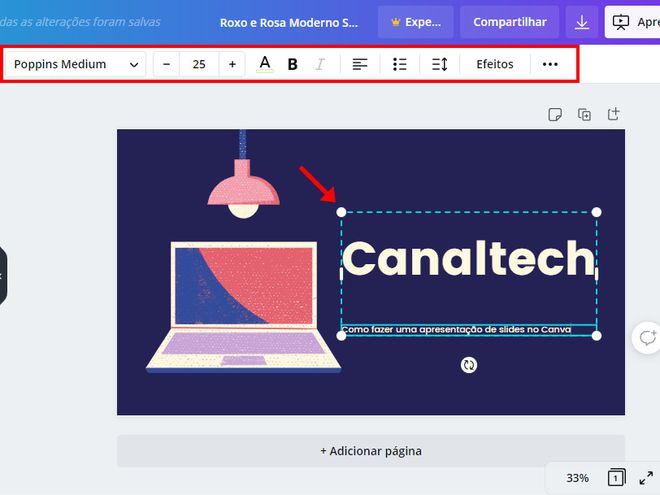Viewport: 660px width, 495px height.
Task: Edit the design title Roxo e Rosa Moderno
Action: (289, 22)
